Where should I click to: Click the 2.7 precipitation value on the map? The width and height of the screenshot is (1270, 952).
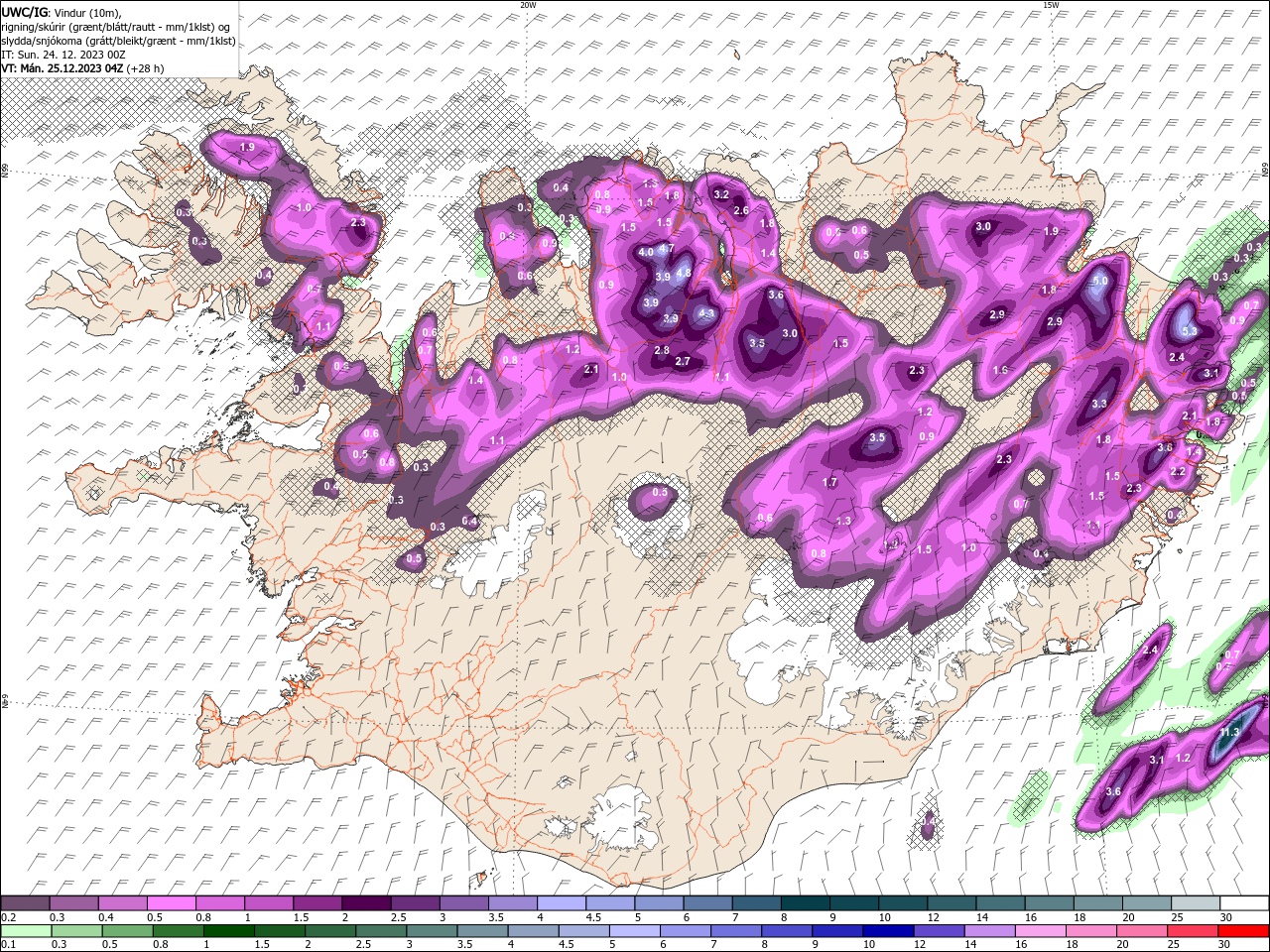click(683, 361)
